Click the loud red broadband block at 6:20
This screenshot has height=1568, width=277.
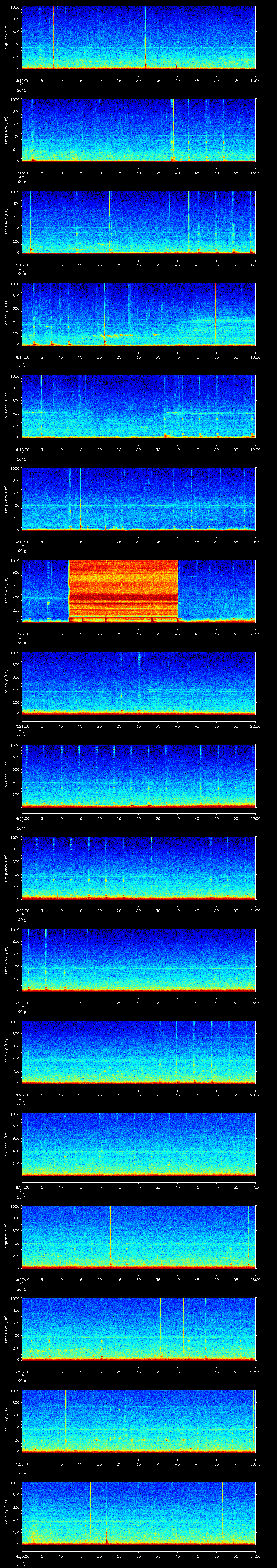pos(123,591)
